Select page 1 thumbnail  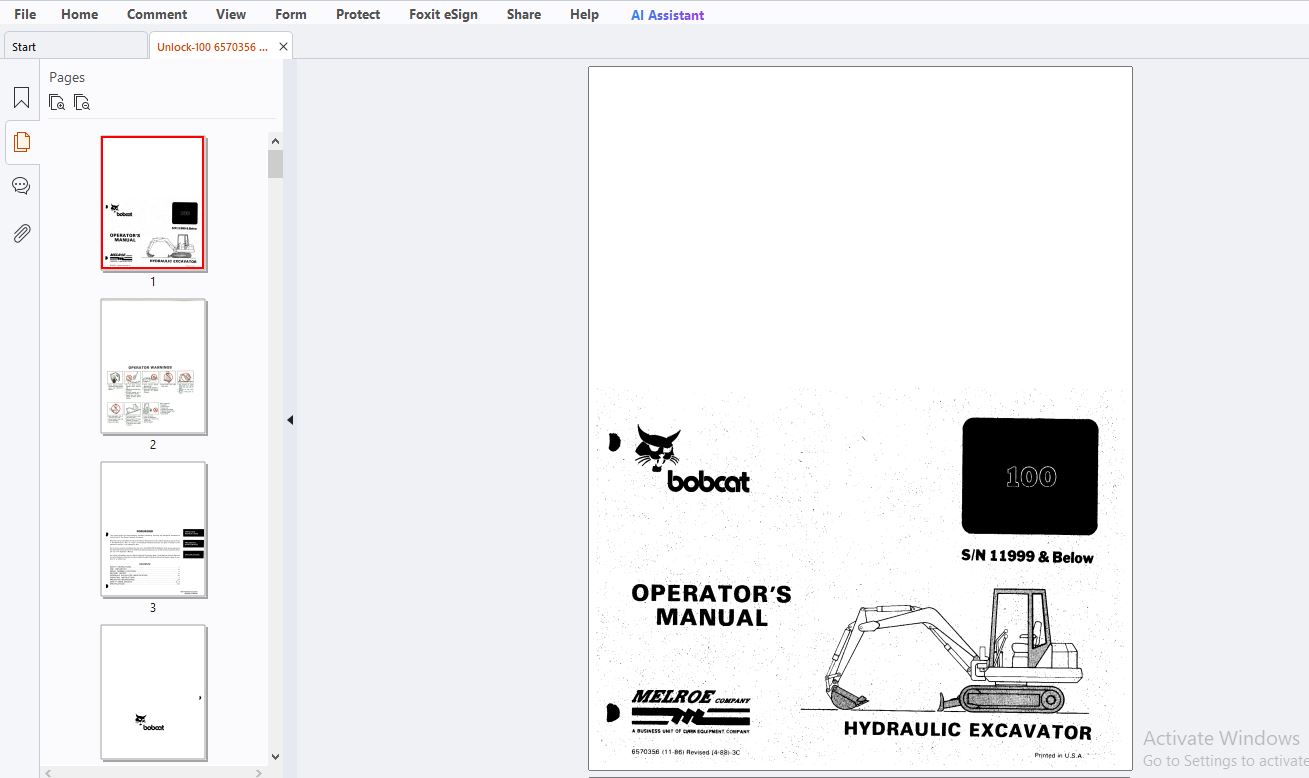153,203
